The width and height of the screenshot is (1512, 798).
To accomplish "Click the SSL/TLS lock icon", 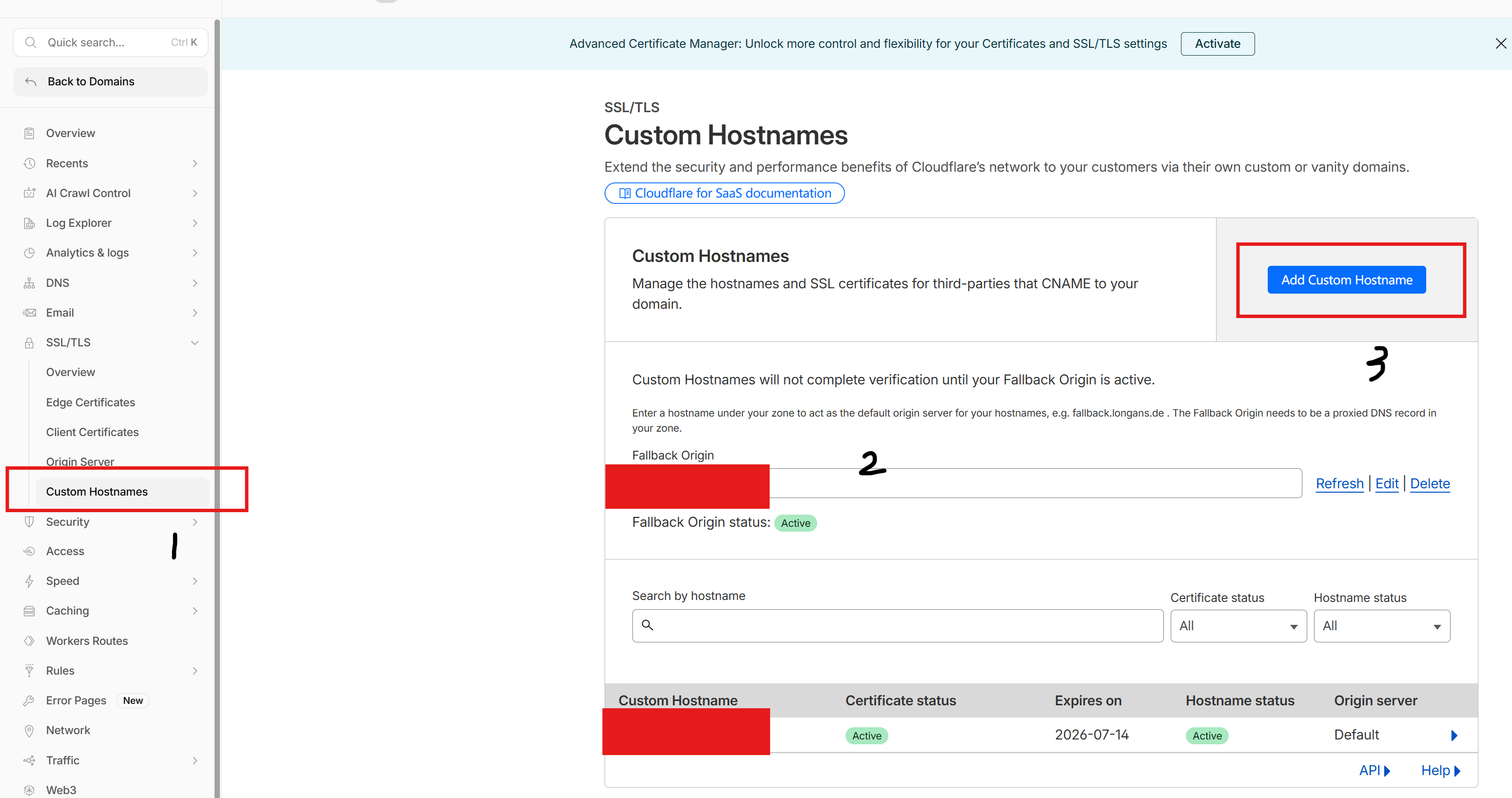I will pyautogui.click(x=29, y=343).
